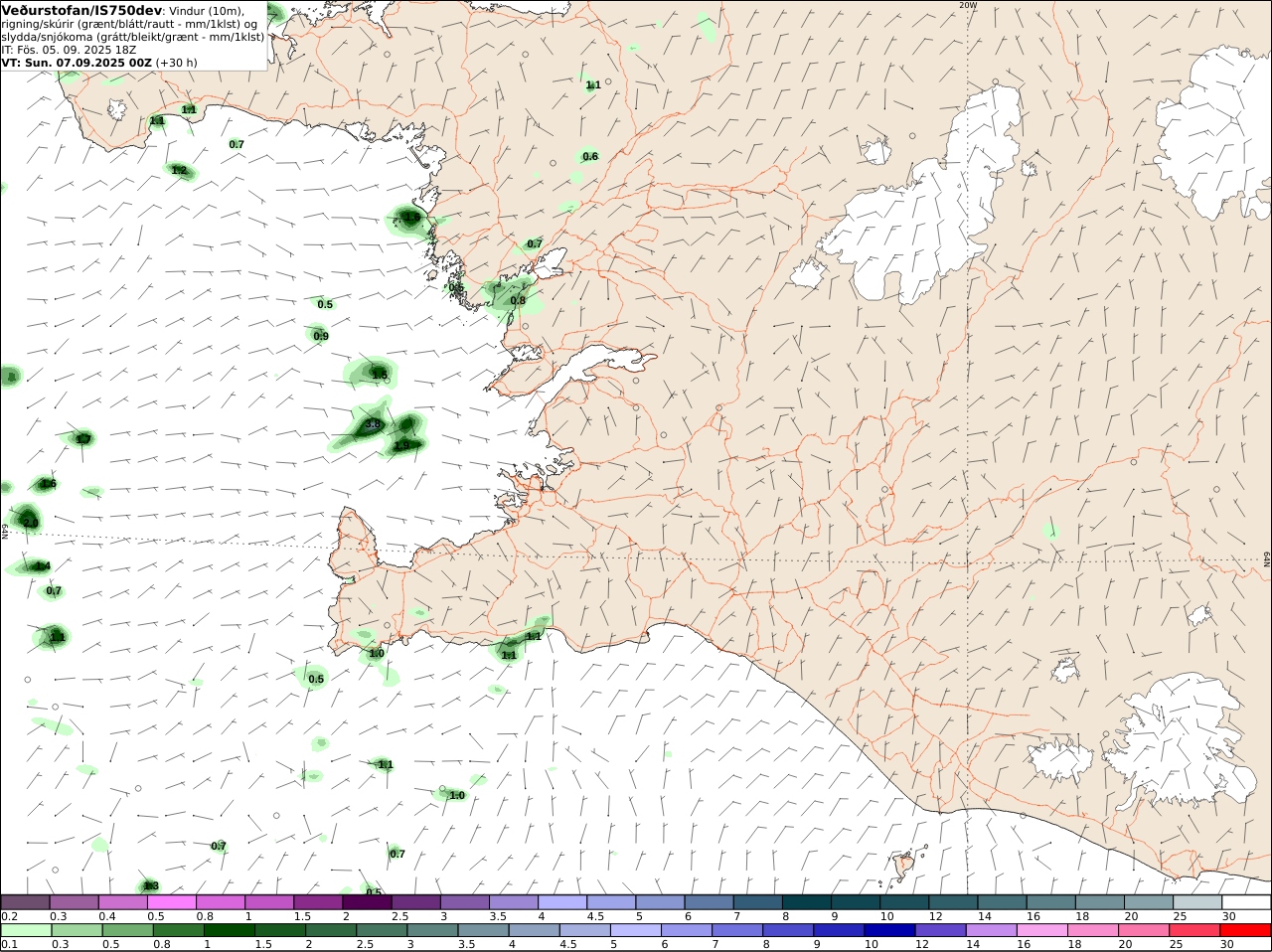Viewport: 1272px width, 952px height.
Task: Click the 1.6 rain value over the sea
Action: (48, 484)
